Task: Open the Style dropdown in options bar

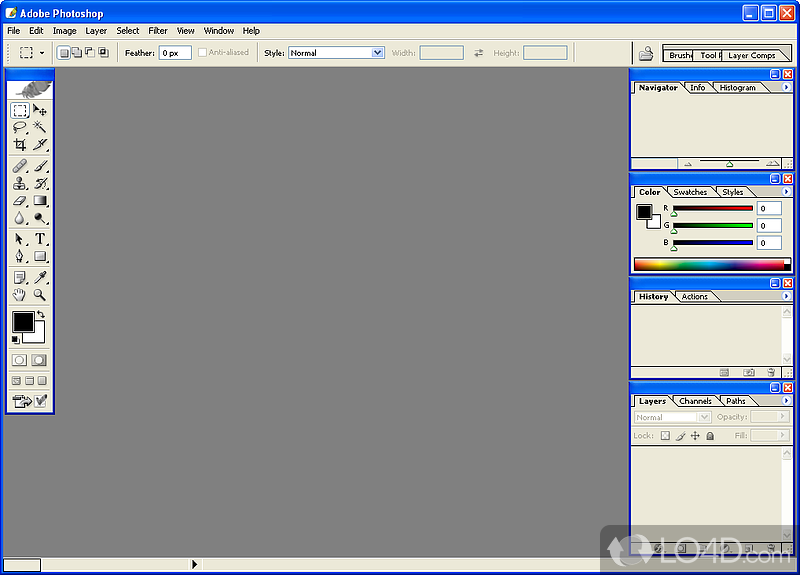Action: point(377,53)
